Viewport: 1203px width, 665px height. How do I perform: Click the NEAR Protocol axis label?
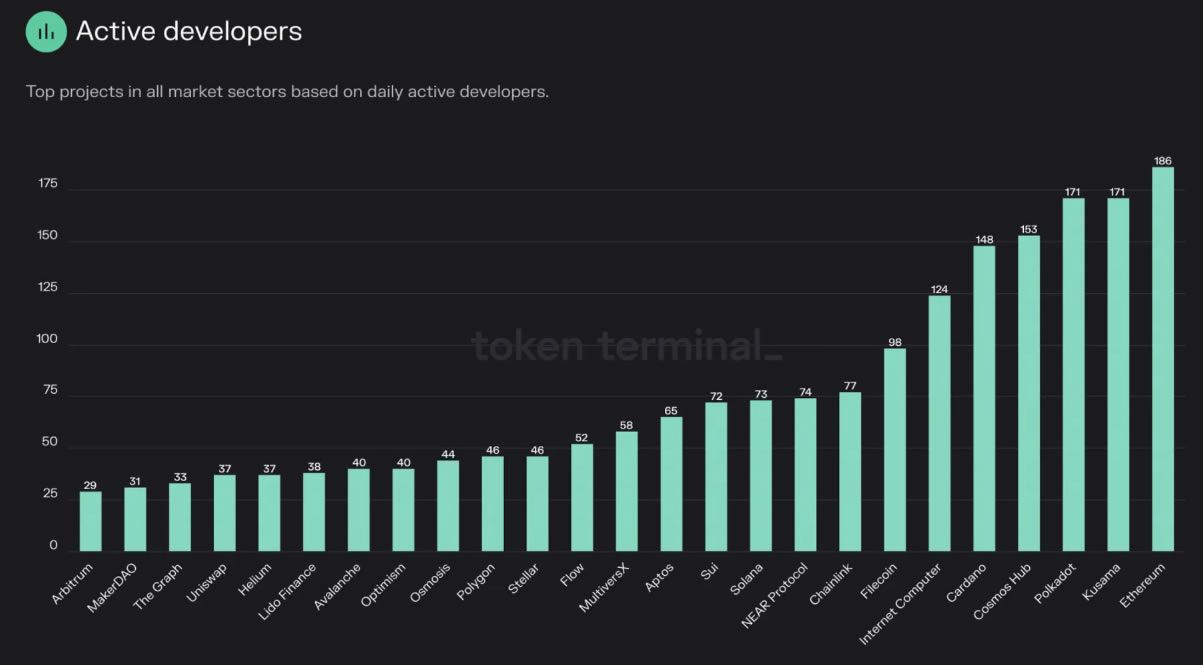tap(775, 594)
